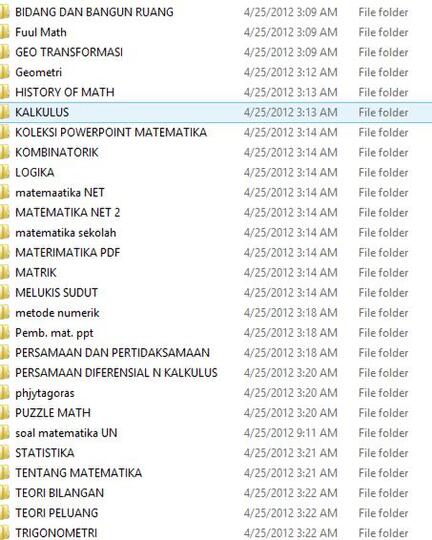Click the STATISTIKA folder icon
432x540 pixels.
pos(4,453)
